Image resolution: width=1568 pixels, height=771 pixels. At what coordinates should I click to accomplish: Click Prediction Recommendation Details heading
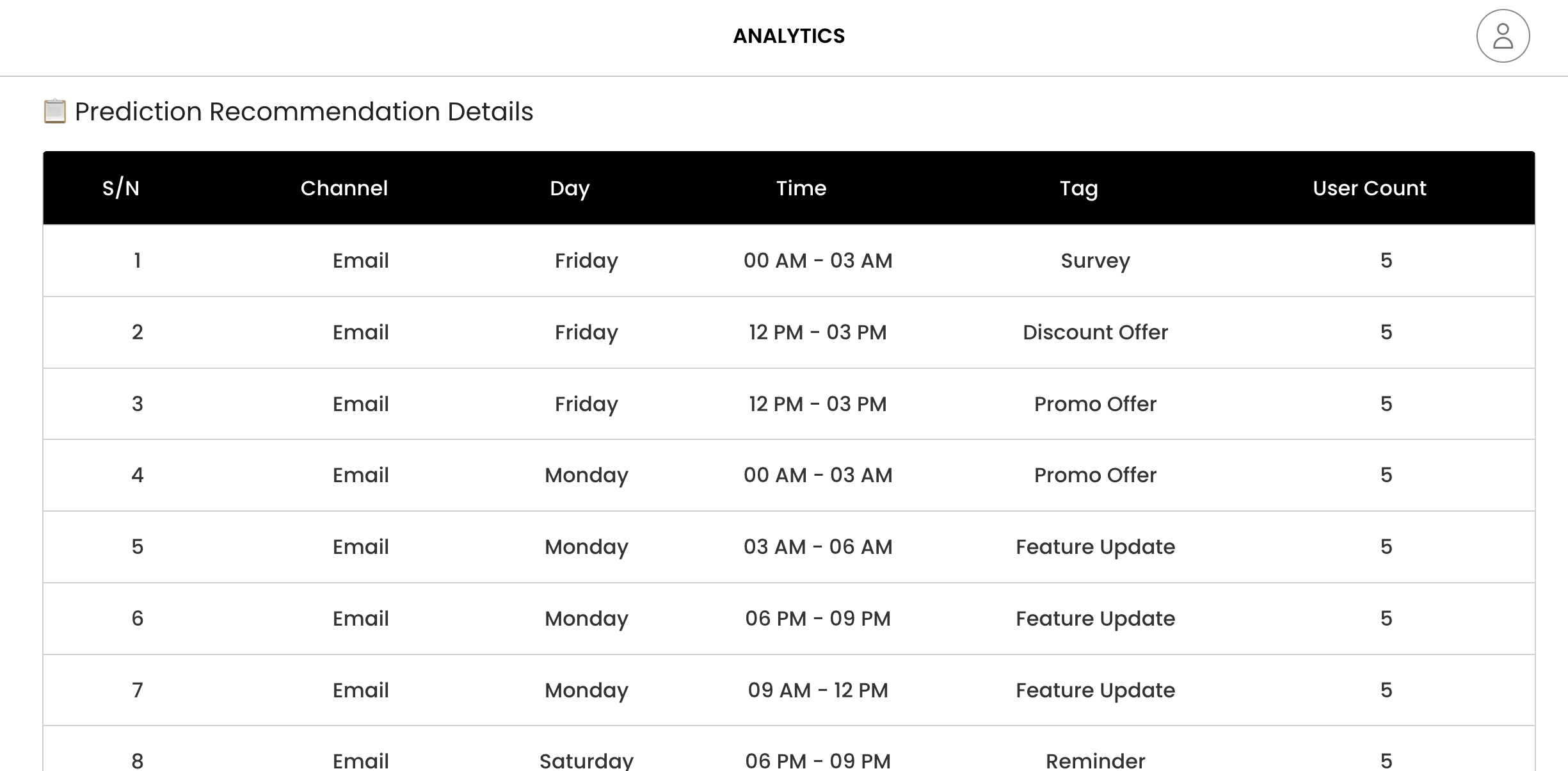pyautogui.click(x=303, y=111)
